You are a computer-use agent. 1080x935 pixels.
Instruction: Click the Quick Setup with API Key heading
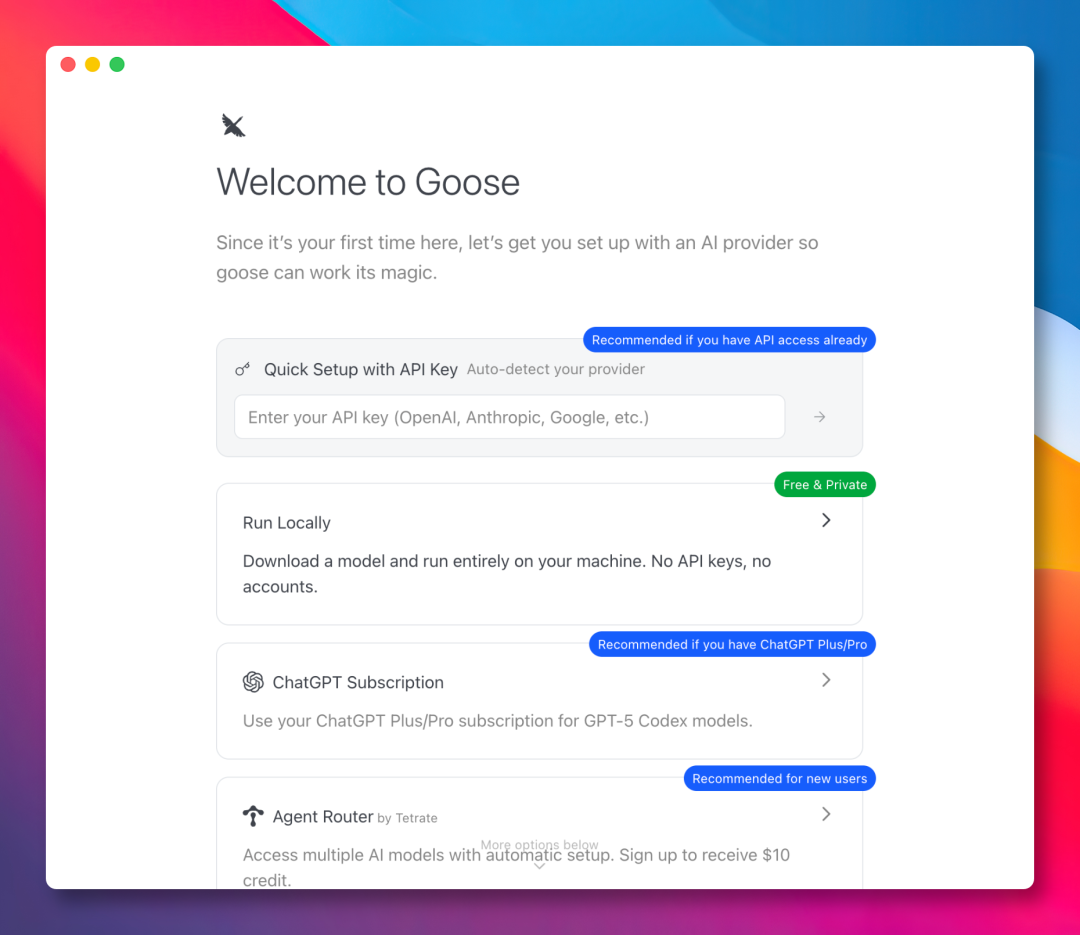pyautogui.click(x=360, y=369)
